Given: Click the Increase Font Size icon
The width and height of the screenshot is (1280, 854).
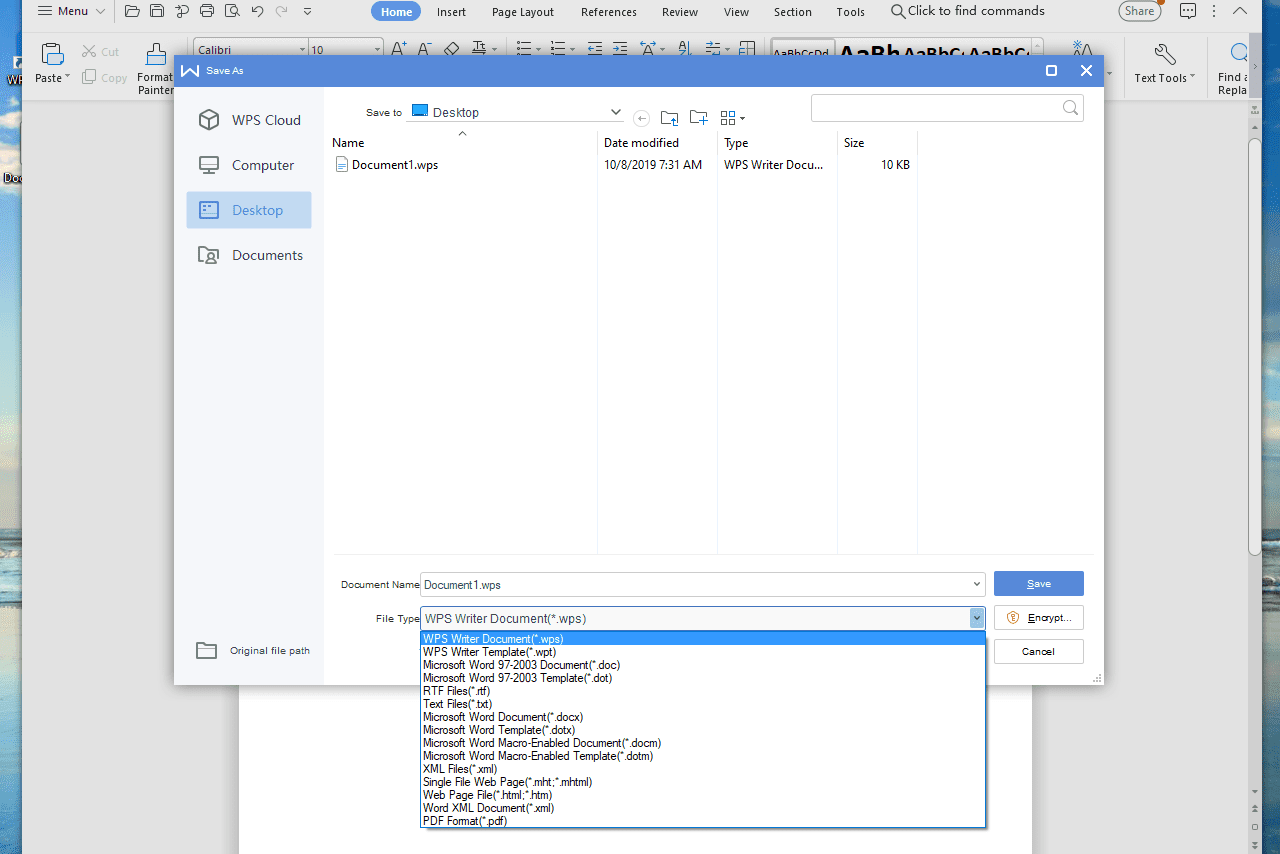Looking at the screenshot, I should tap(398, 49).
